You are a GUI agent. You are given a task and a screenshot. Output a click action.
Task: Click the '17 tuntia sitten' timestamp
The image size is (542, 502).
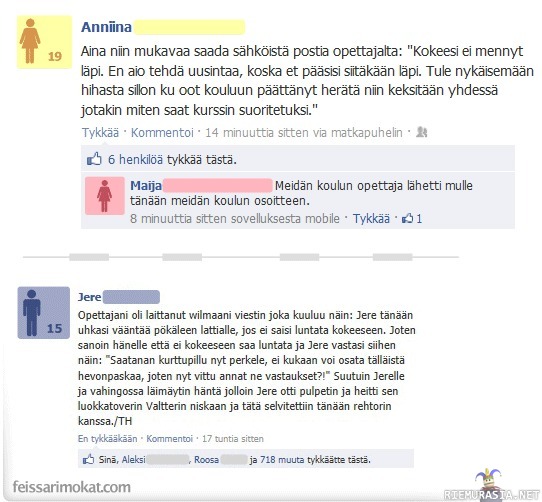pos(233,439)
